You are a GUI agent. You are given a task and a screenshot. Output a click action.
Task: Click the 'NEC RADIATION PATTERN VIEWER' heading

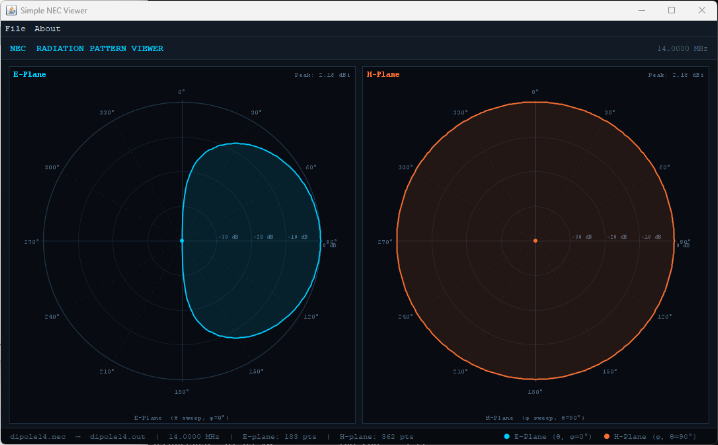coord(87,48)
